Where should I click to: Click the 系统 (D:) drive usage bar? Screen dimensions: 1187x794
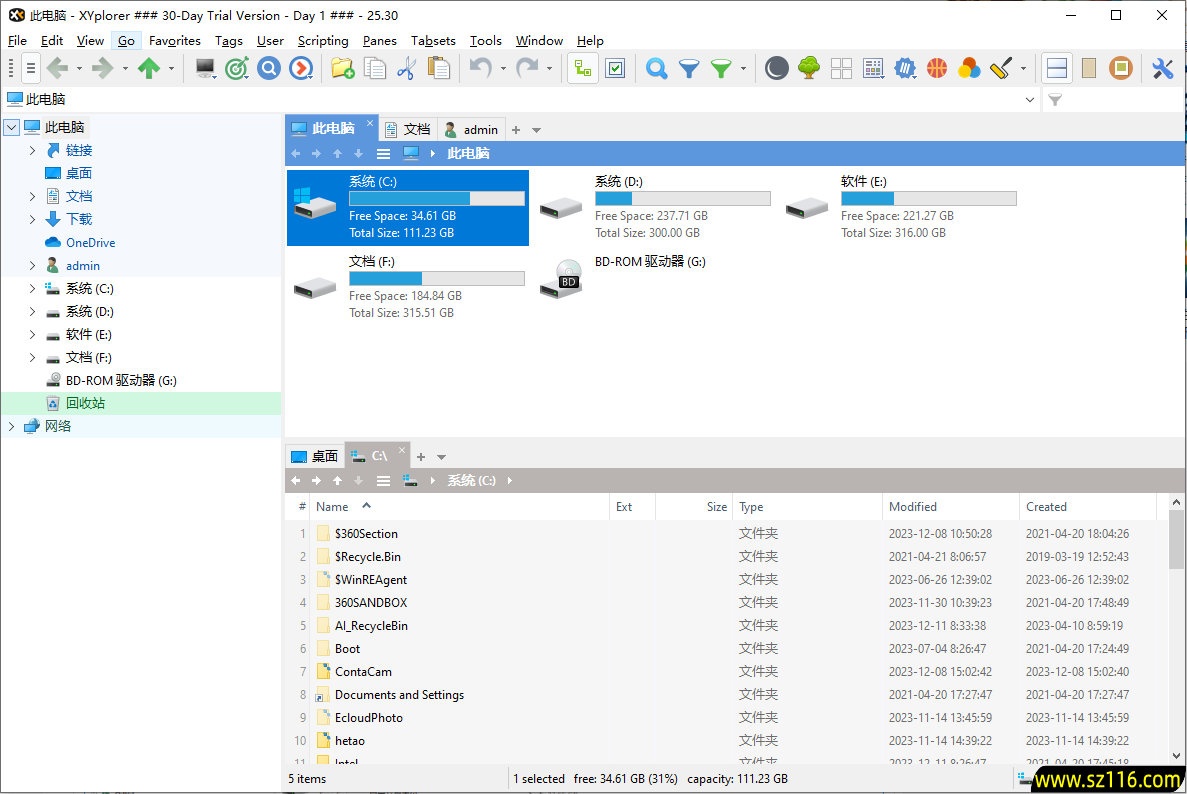coord(682,199)
